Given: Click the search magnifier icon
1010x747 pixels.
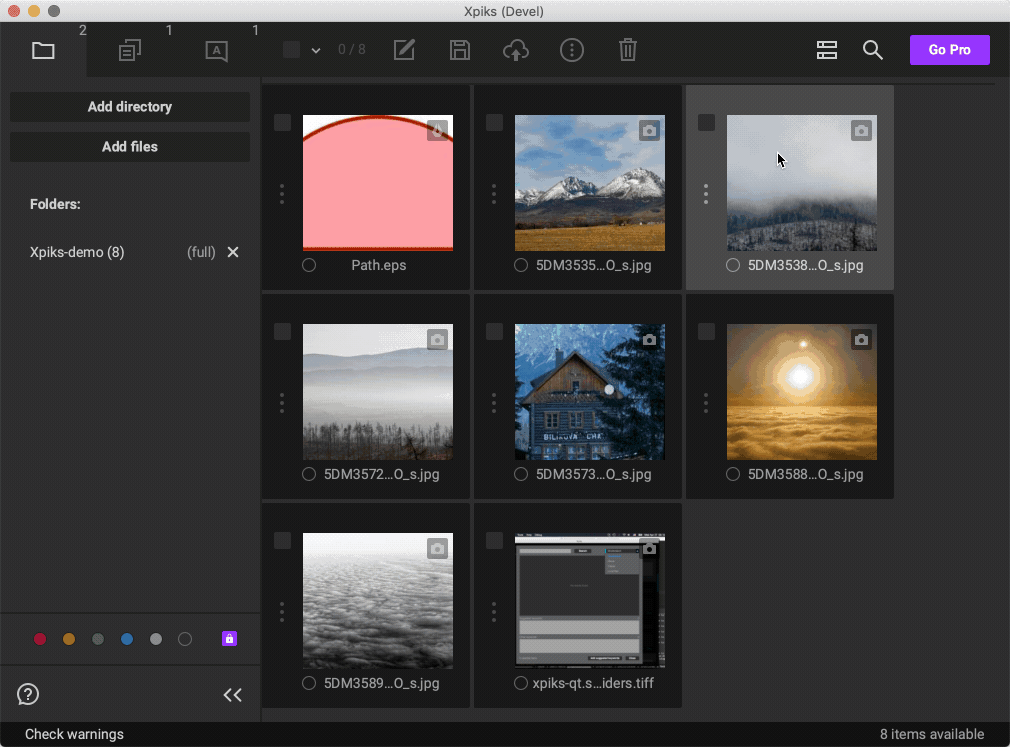Looking at the screenshot, I should point(872,50).
